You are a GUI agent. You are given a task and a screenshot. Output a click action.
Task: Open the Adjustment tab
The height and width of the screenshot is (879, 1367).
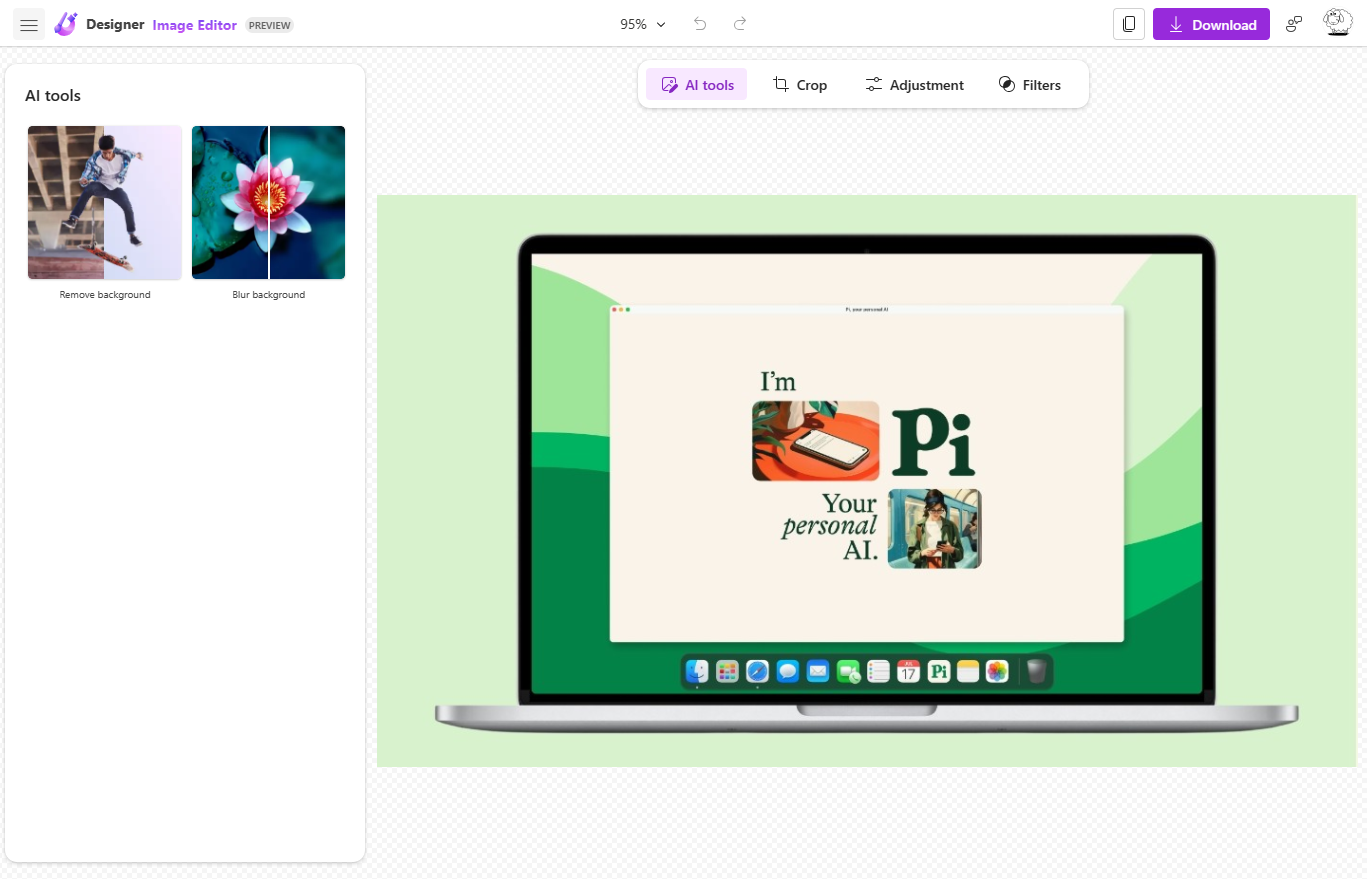pos(914,85)
